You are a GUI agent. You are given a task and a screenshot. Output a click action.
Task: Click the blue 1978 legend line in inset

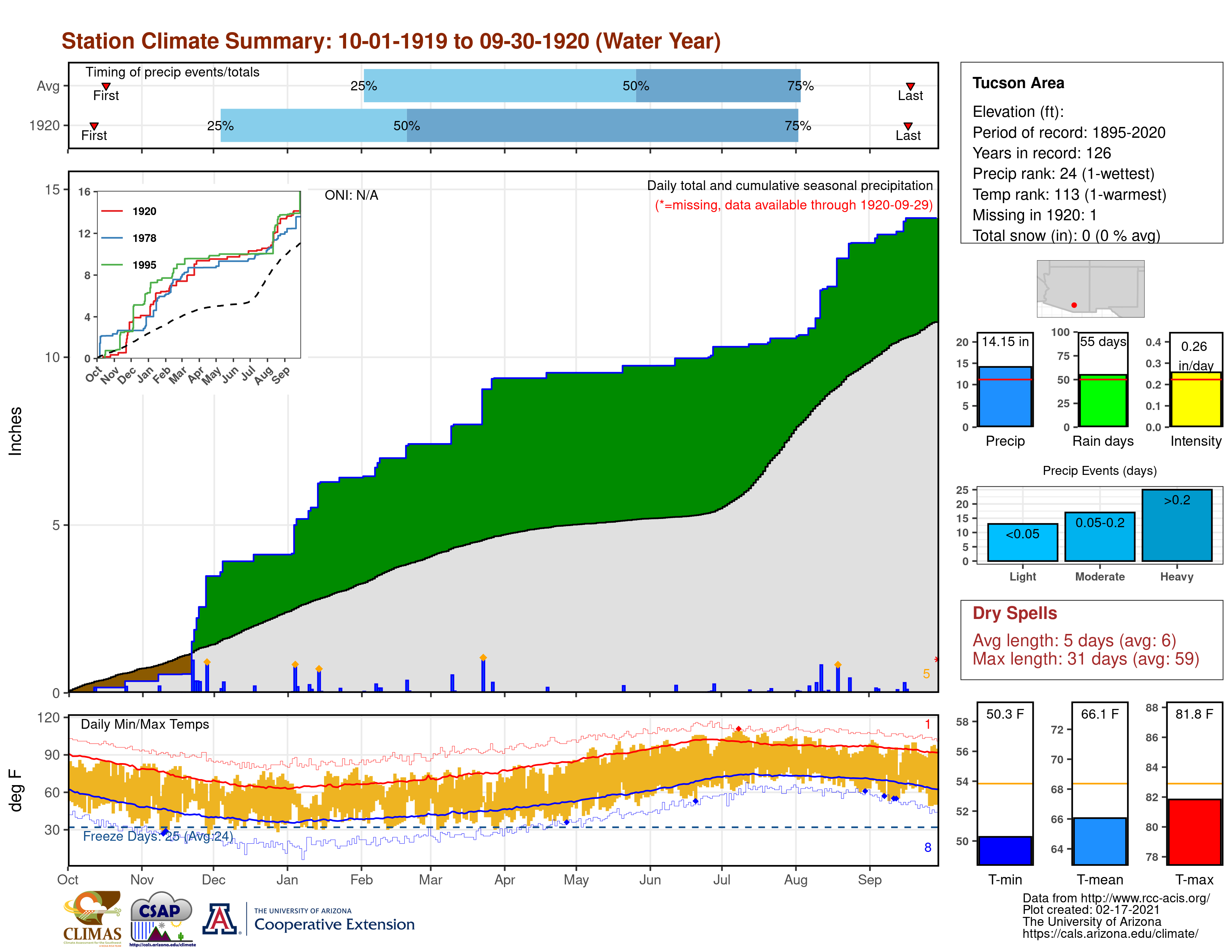[x=112, y=238]
